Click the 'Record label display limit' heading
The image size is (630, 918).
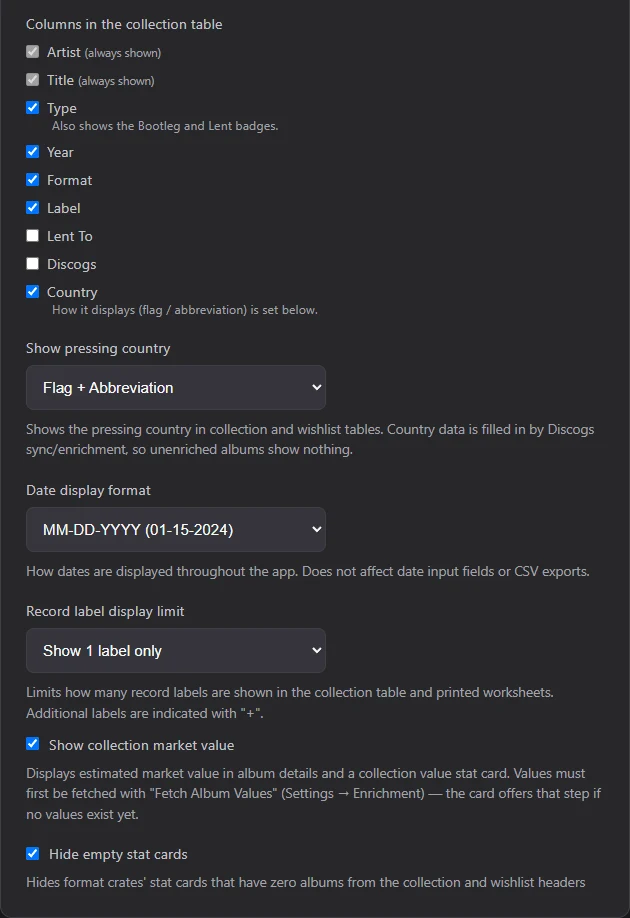tap(105, 611)
